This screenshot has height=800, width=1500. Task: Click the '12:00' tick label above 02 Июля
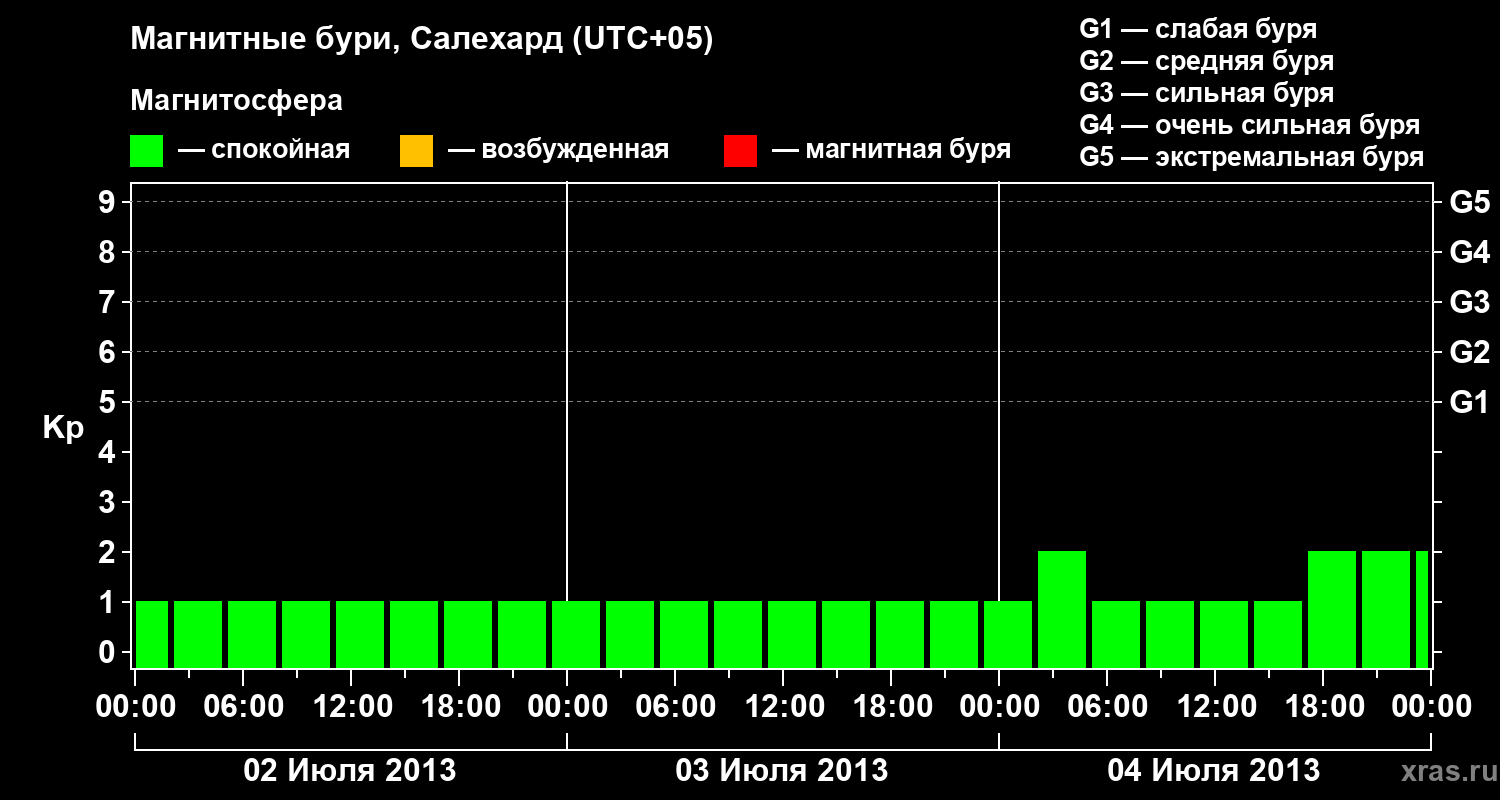tap(351, 707)
